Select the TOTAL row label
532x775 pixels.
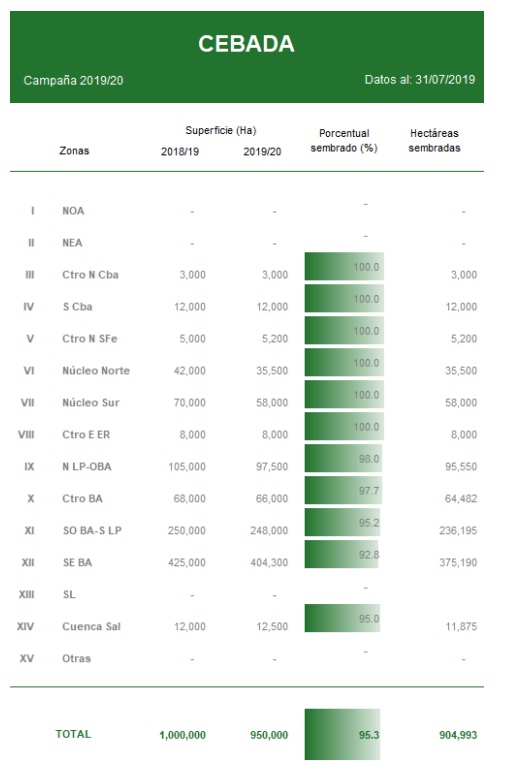click(73, 734)
